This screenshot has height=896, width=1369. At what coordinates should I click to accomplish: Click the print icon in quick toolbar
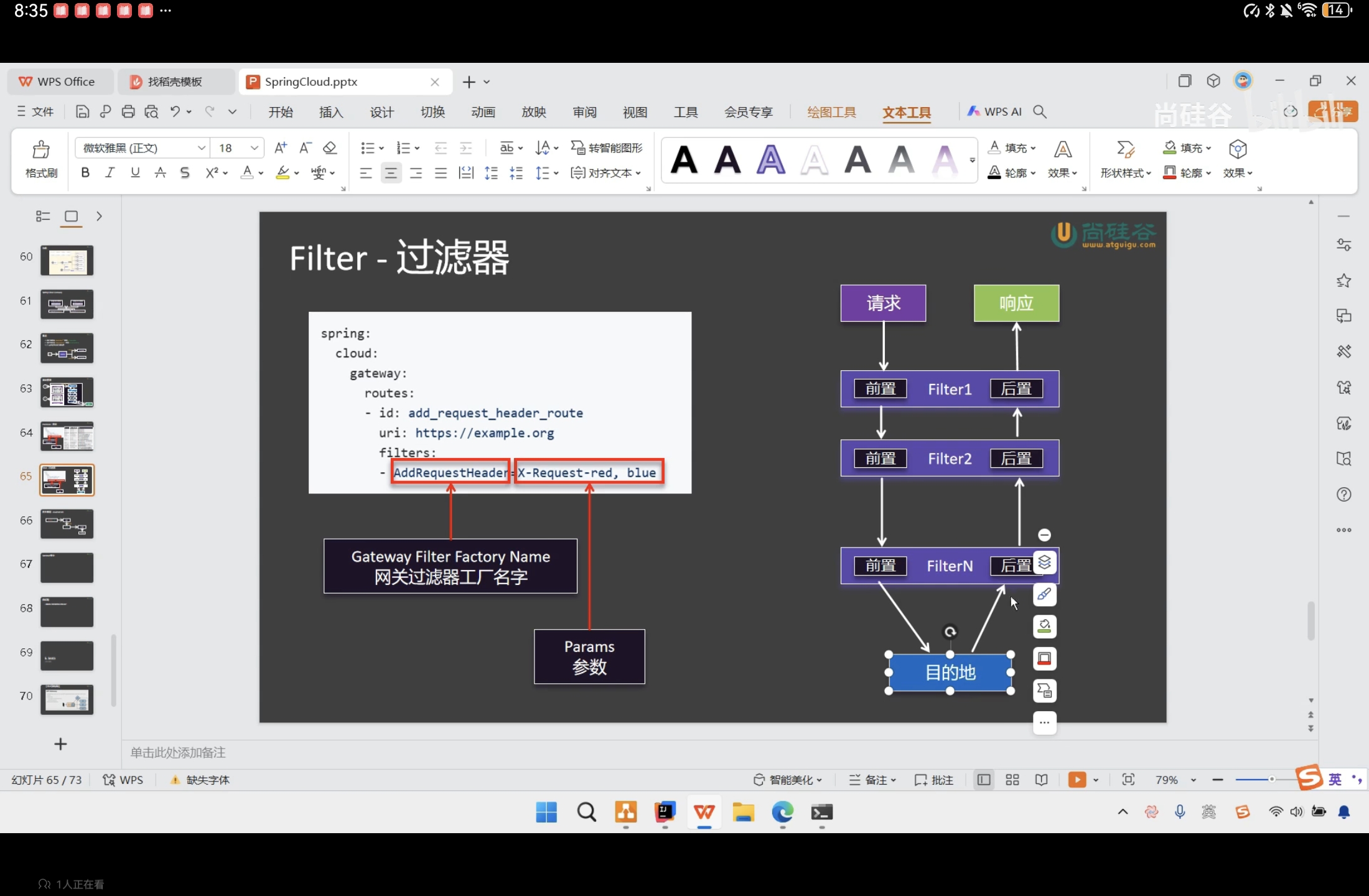(x=128, y=111)
